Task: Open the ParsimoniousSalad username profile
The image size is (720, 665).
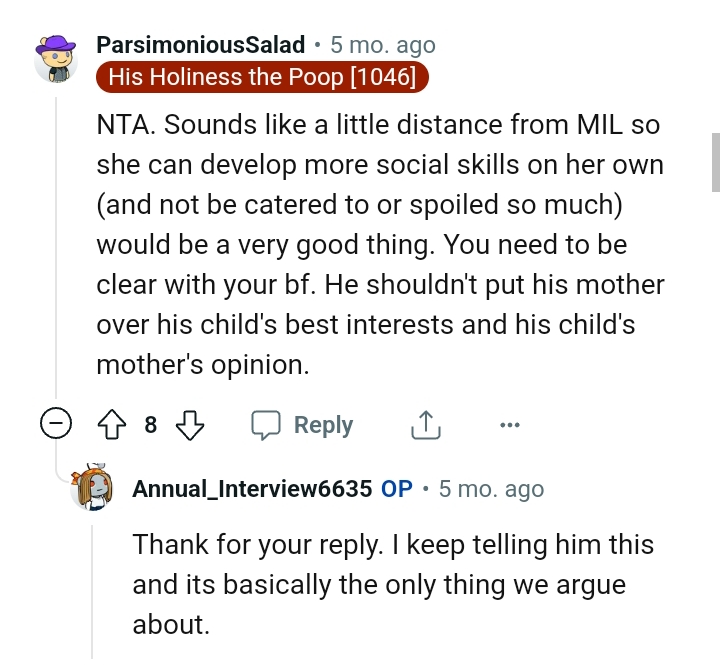Action: (200, 45)
